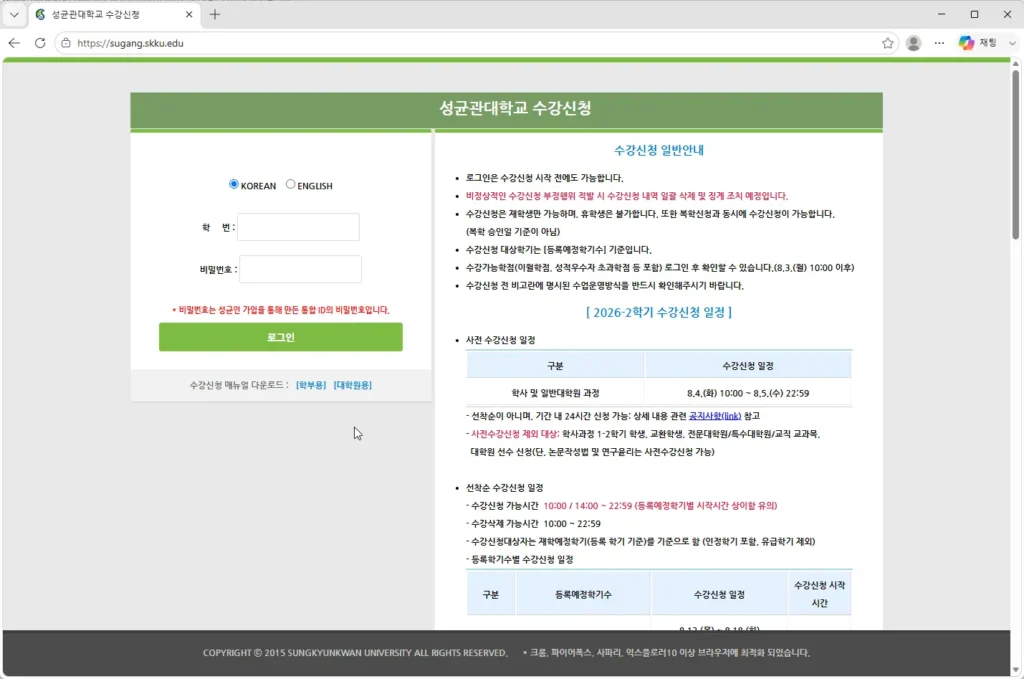Close the 성균관대학교 수강신청 tab

(x=189, y=14)
